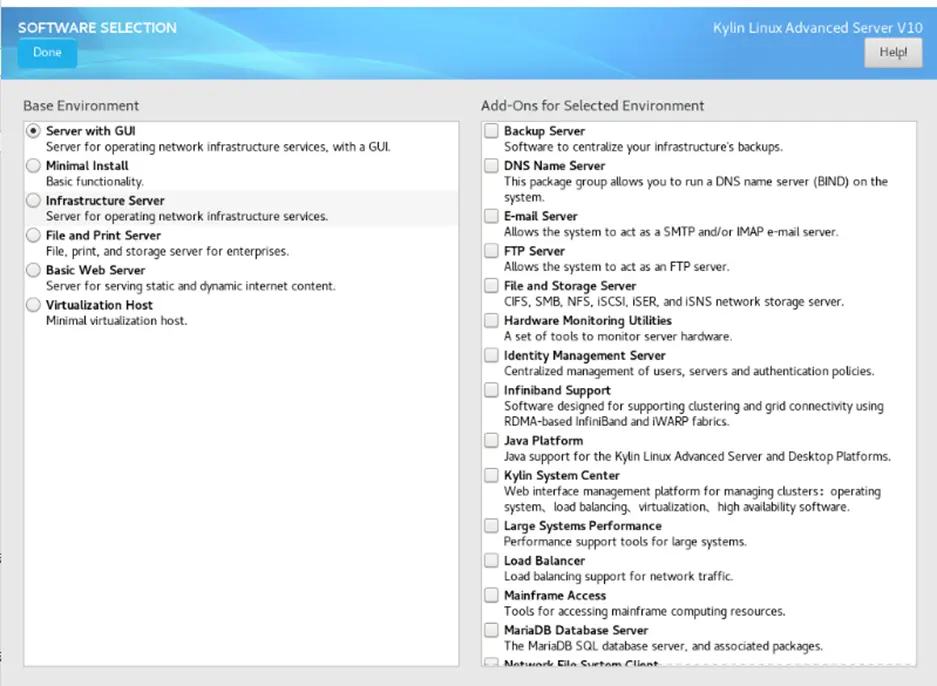
Task: Check Hardware Monitoring Utilities box
Action: [x=491, y=320]
